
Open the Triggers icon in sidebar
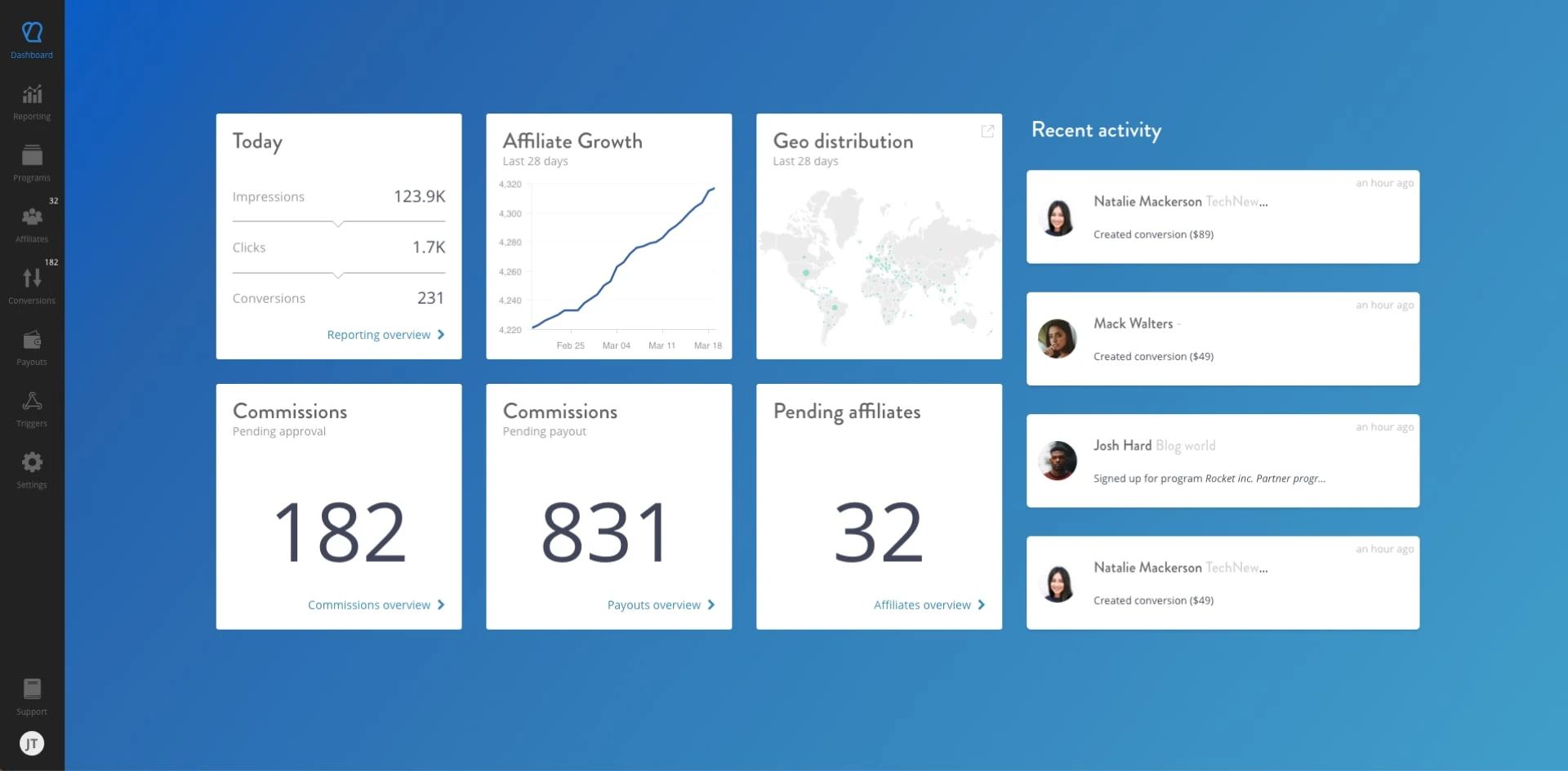32,402
